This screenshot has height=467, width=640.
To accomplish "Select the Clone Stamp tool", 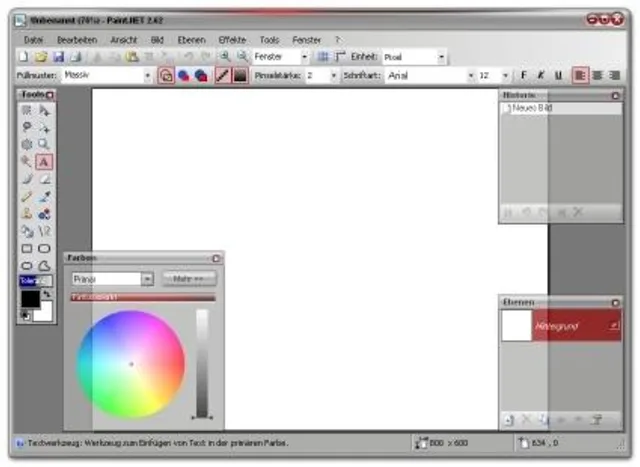I will (27, 214).
